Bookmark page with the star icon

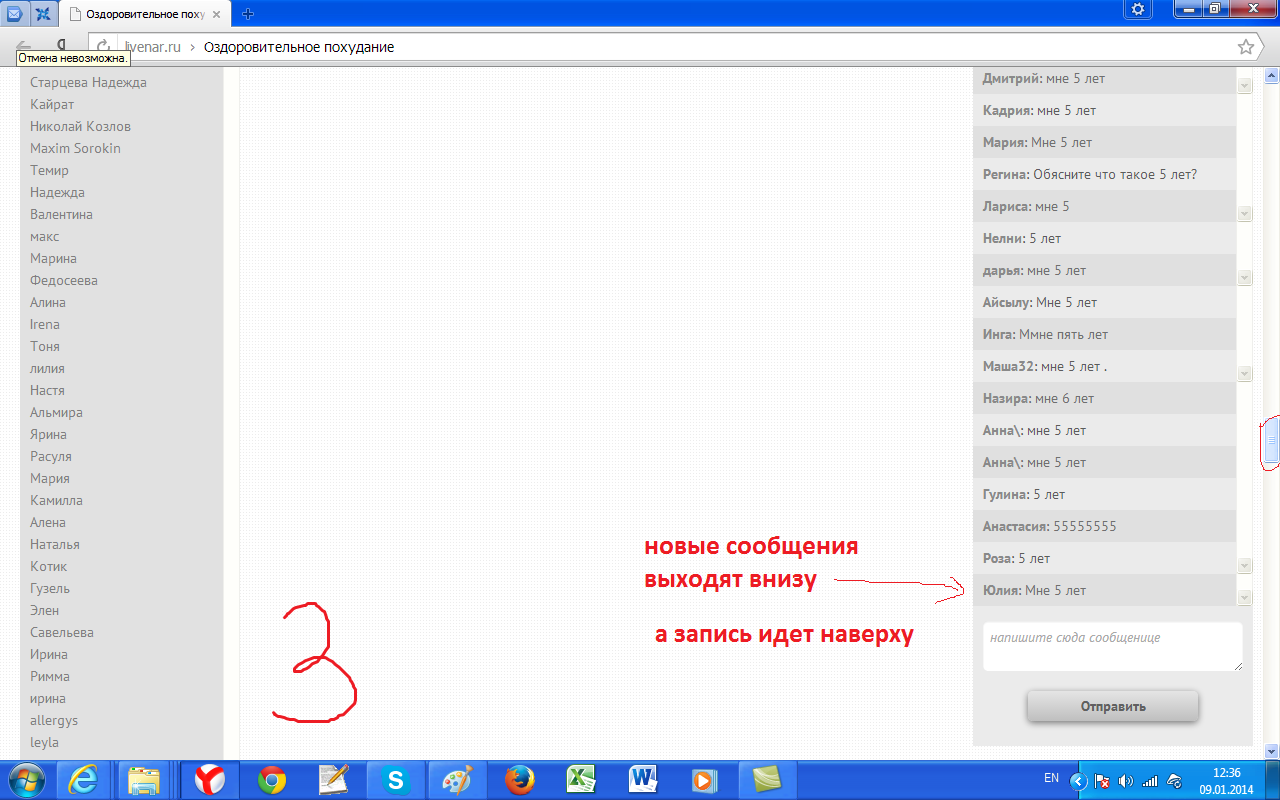pos(1245,47)
